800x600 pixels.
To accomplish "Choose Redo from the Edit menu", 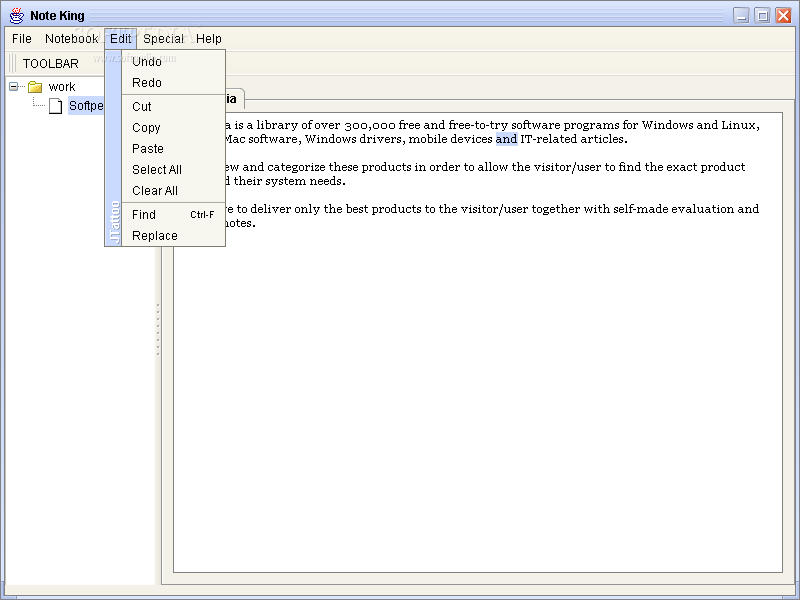I will [x=173, y=83].
